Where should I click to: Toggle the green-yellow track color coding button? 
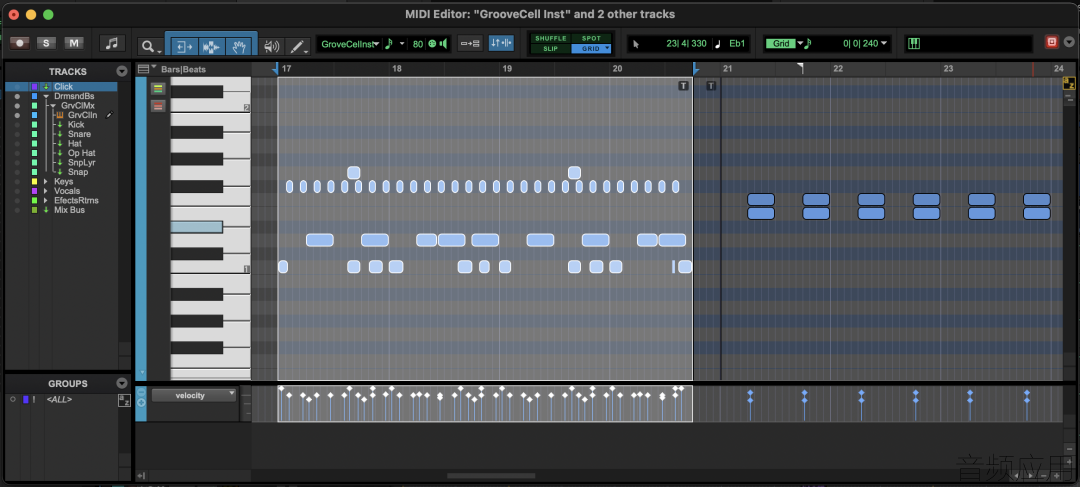pyautogui.click(x=158, y=88)
